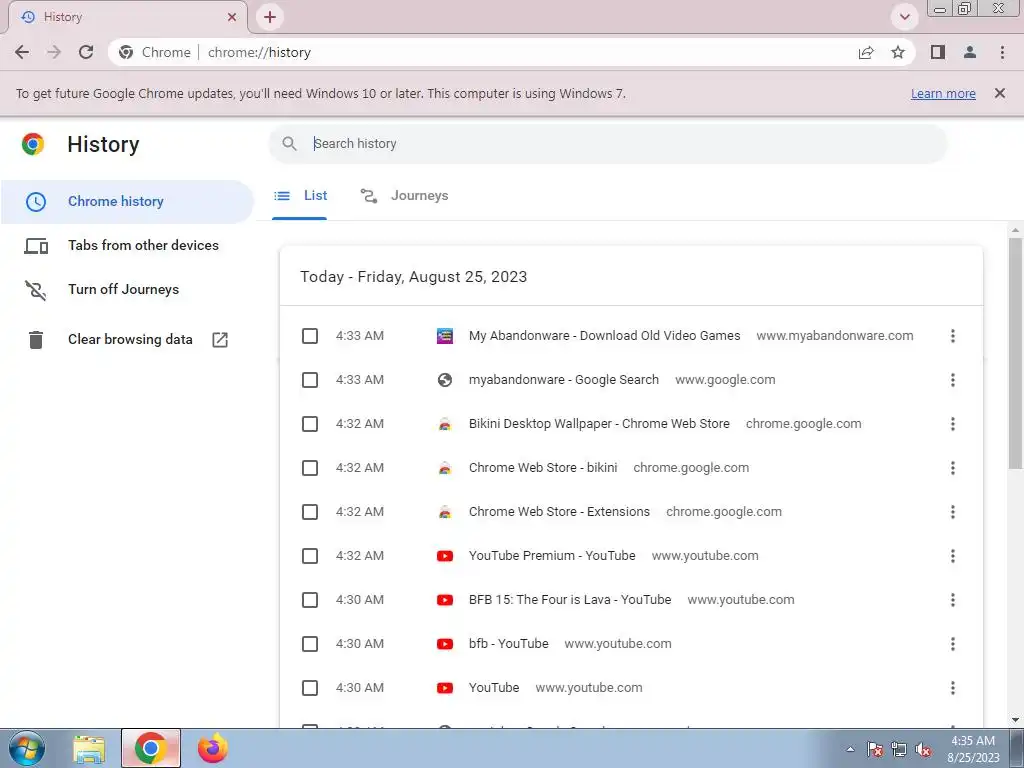Switch to the List tab
Viewport: 1024px width, 768px height.
coord(300,196)
